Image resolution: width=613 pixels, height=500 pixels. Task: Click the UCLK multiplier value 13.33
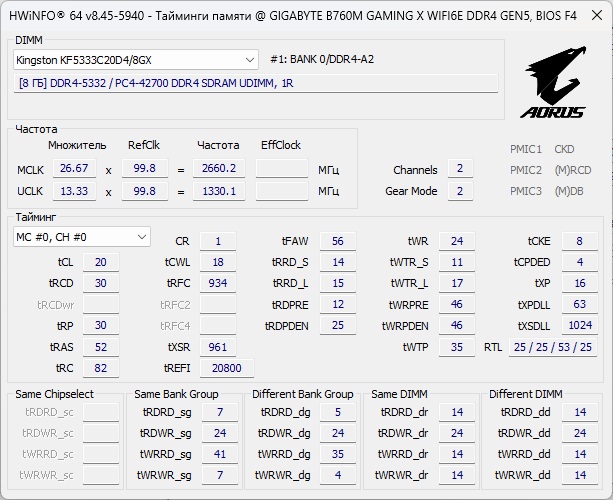(74, 191)
